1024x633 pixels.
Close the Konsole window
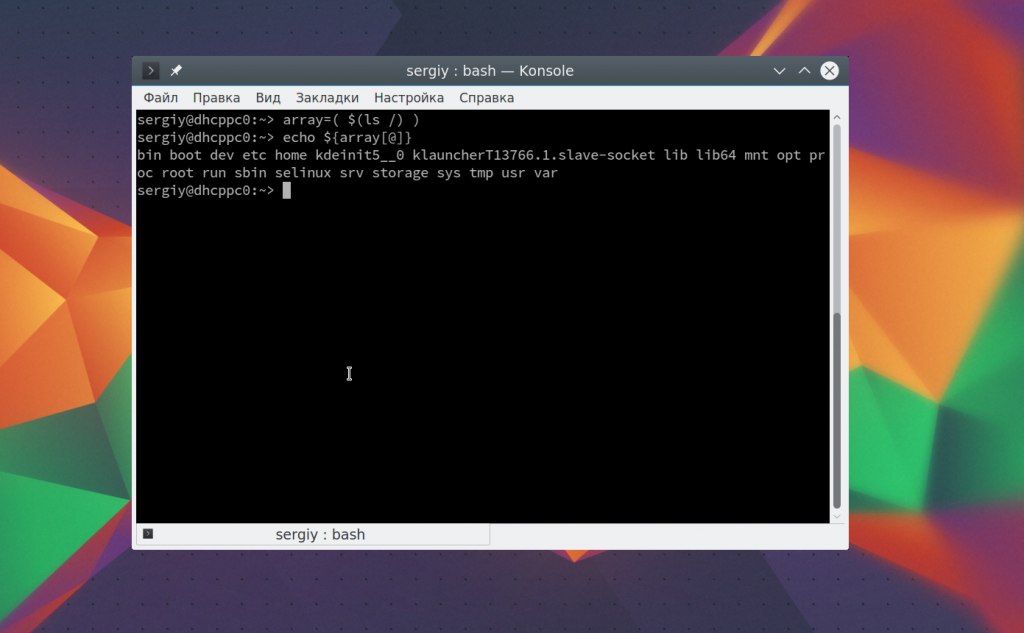[829, 71]
